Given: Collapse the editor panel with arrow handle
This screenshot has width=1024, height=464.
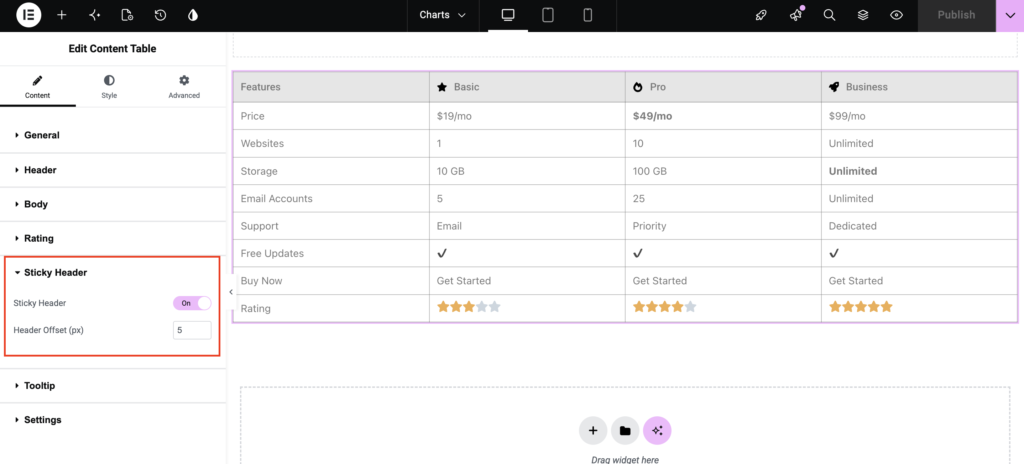Looking at the screenshot, I should click(x=231, y=292).
